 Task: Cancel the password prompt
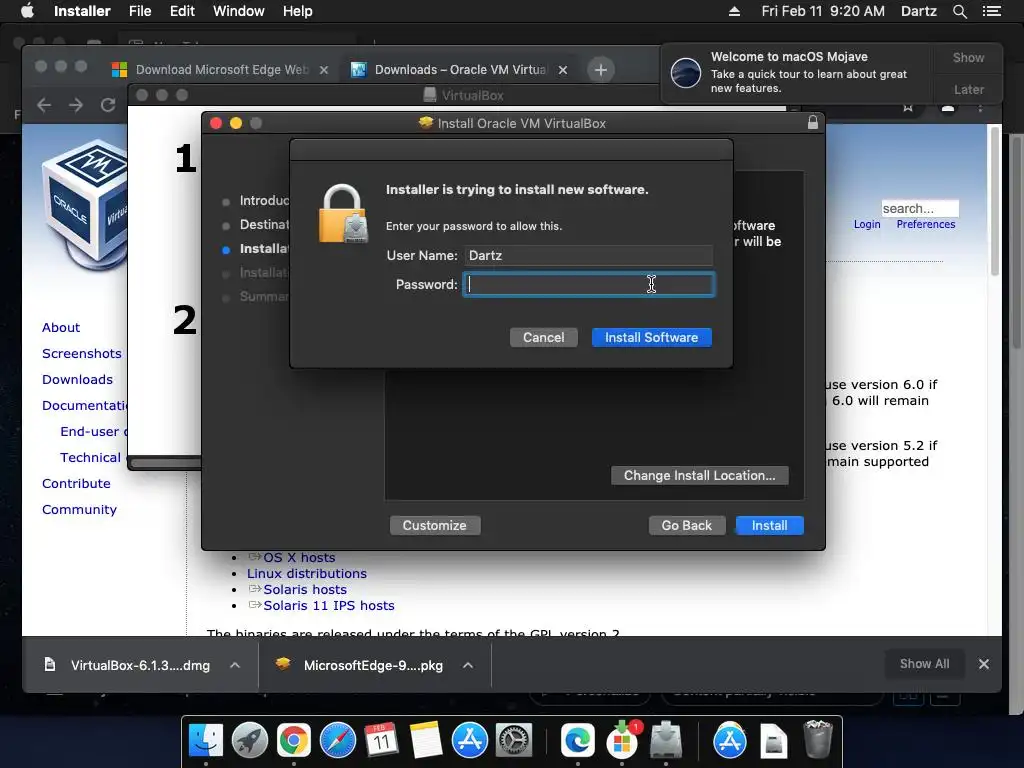(x=543, y=338)
